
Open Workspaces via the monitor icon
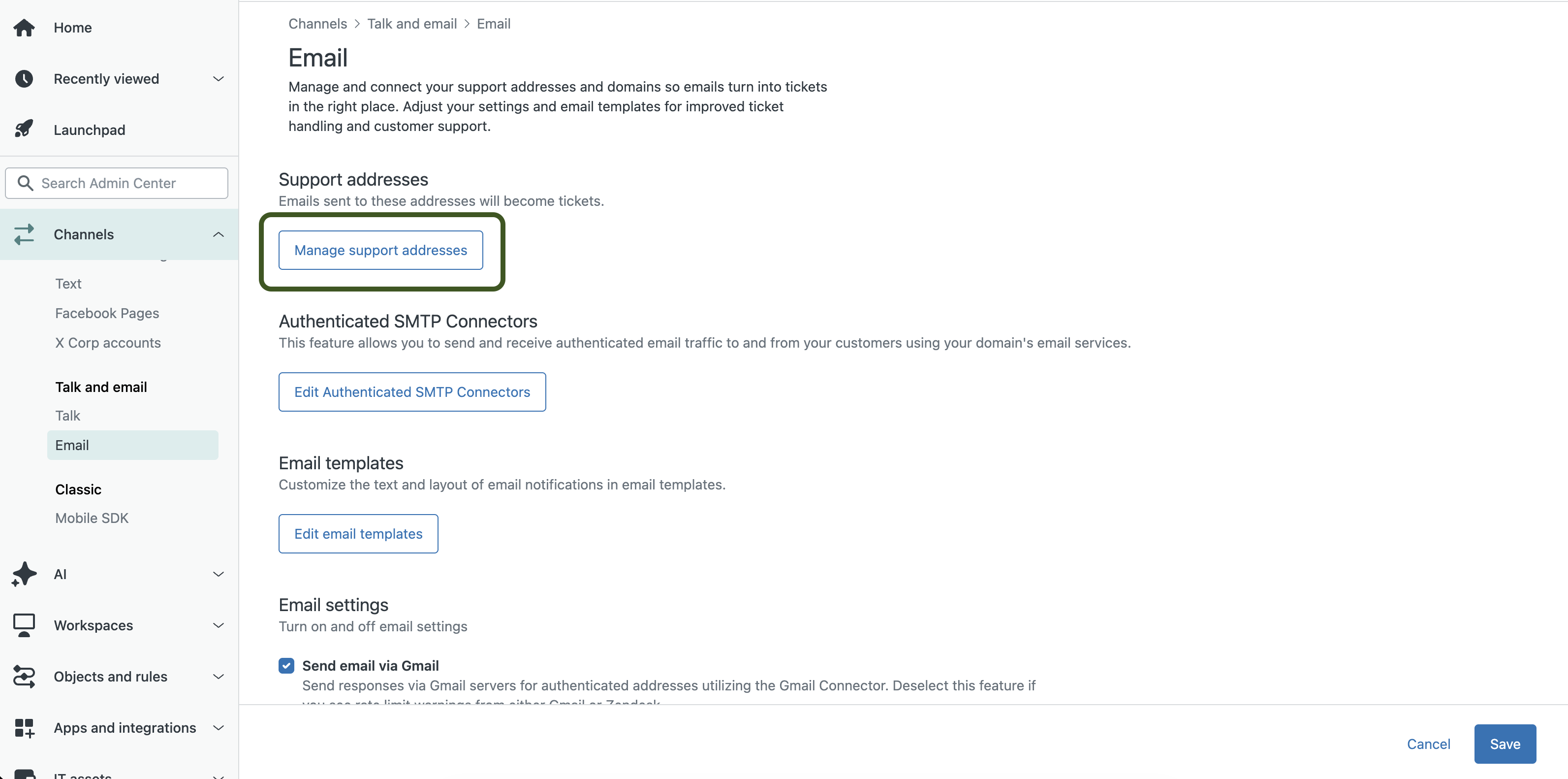(x=24, y=625)
